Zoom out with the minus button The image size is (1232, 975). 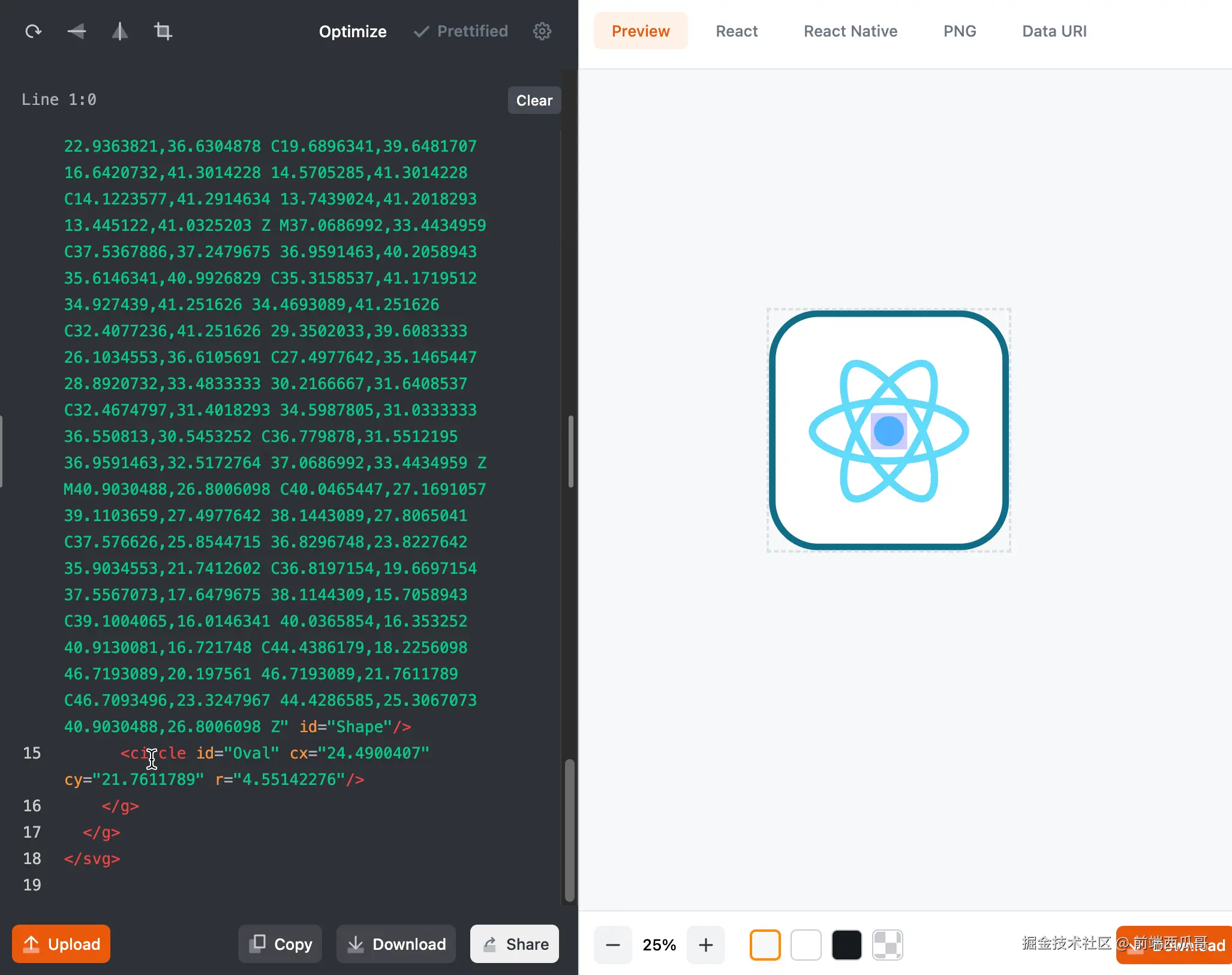612,945
